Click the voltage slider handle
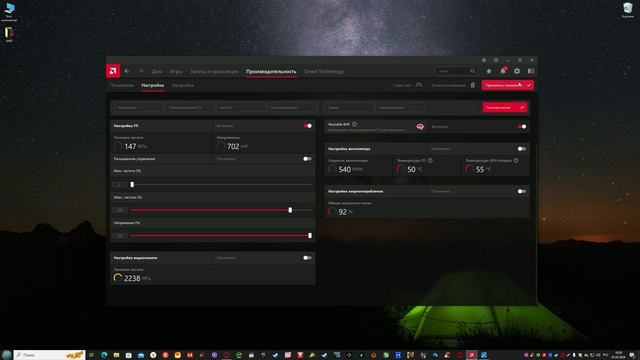This screenshot has width=640, height=360. coord(310,236)
